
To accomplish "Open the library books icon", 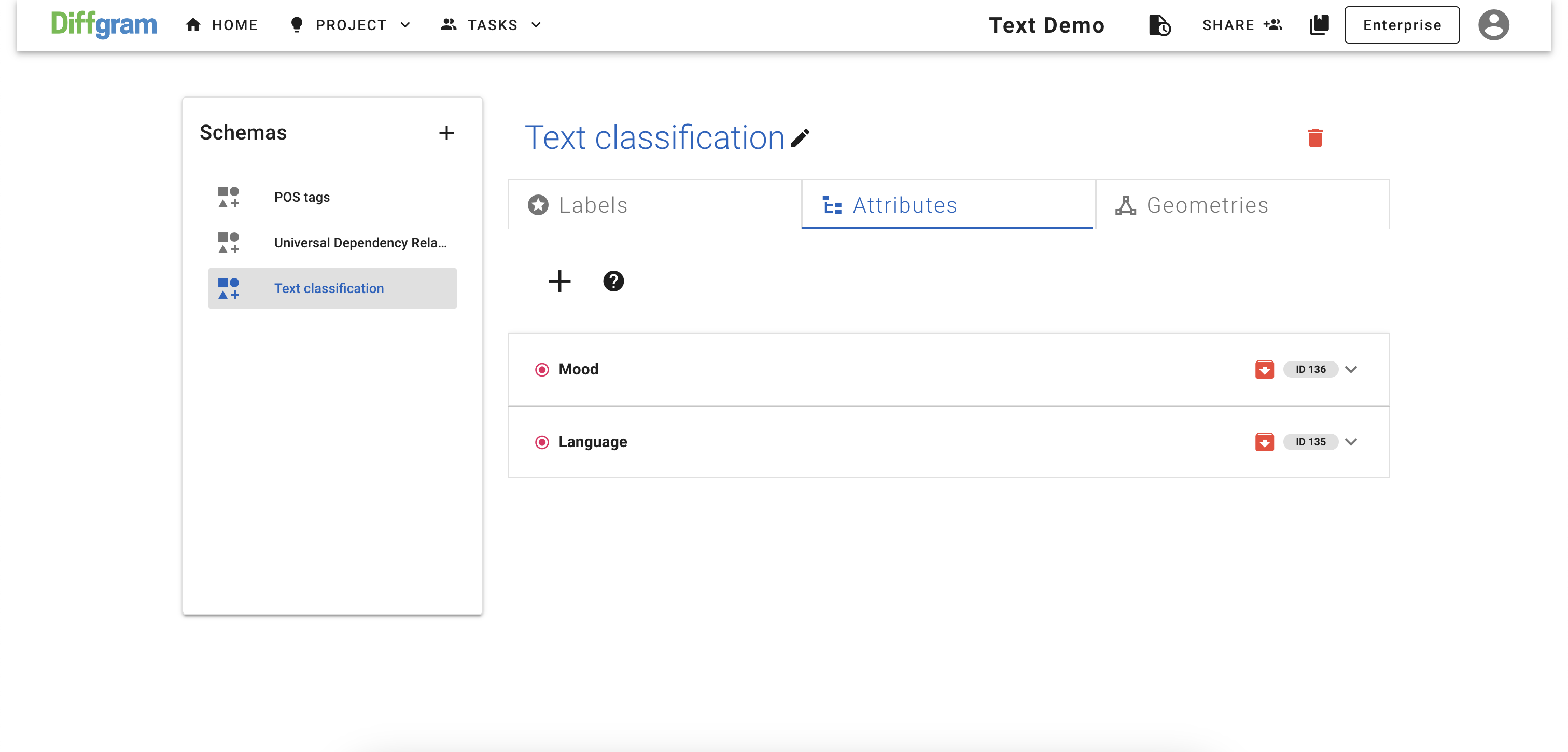I will coord(1319,25).
